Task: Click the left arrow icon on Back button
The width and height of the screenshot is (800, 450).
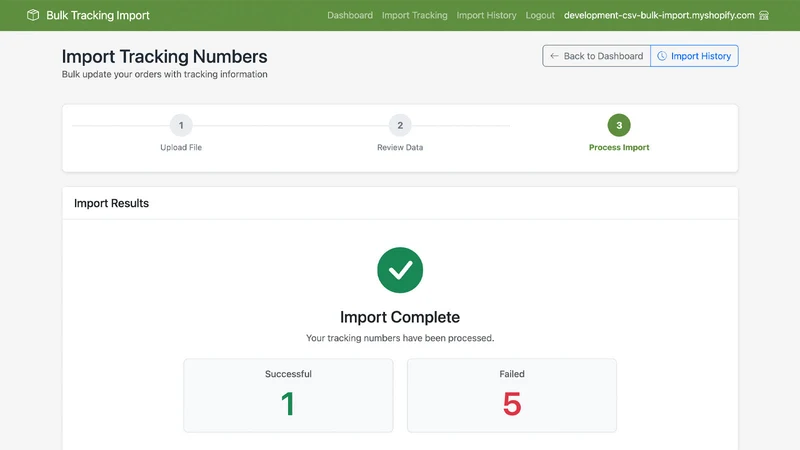Action: [555, 56]
